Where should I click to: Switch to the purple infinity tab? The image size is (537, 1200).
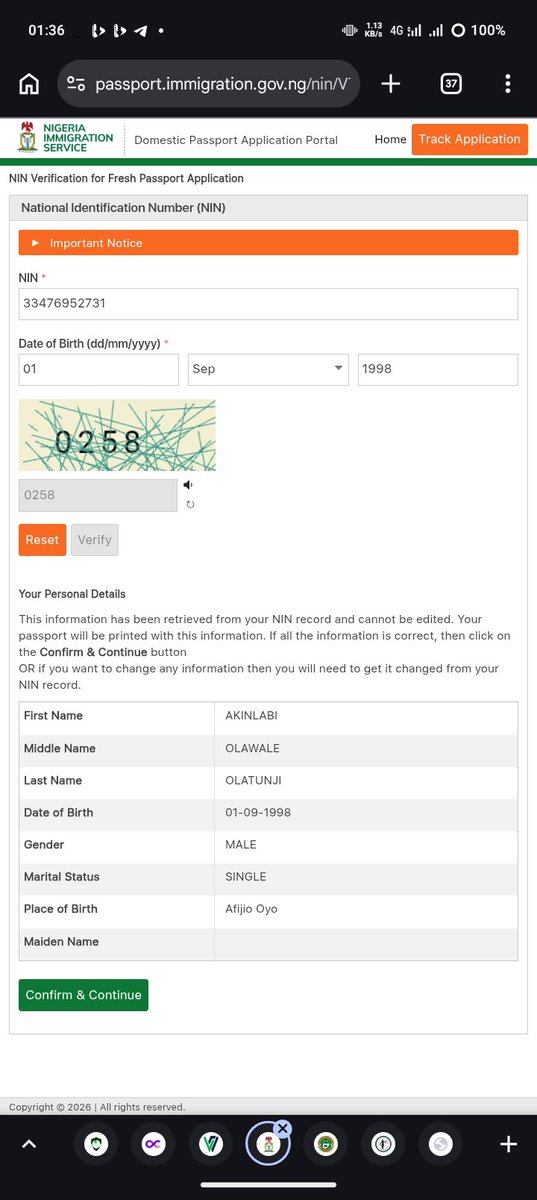[x=153, y=1145]
